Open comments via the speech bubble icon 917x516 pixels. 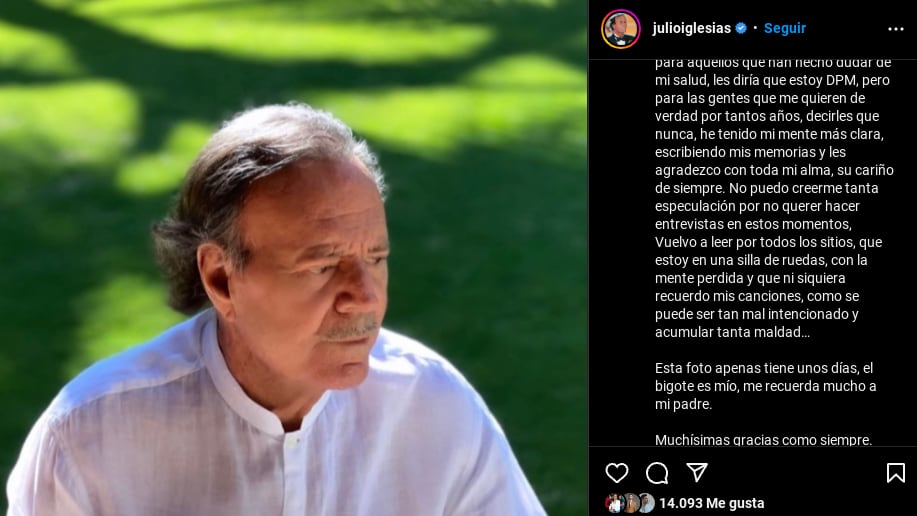point(657,473)
